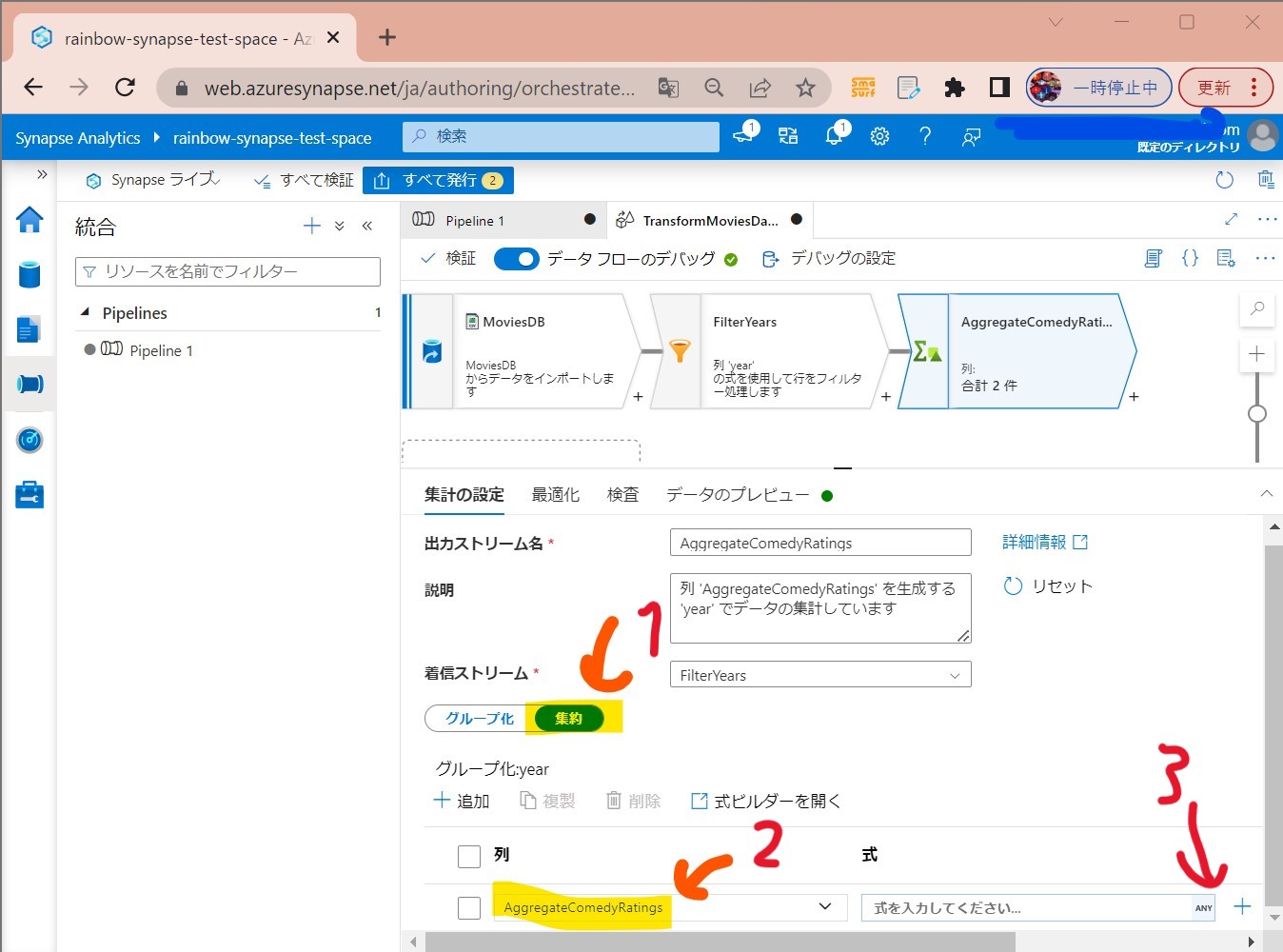The image size is (1283, 952).
Task: Click the add new resource plus icon
Action: pyautogui.click(x=311, y=226)
